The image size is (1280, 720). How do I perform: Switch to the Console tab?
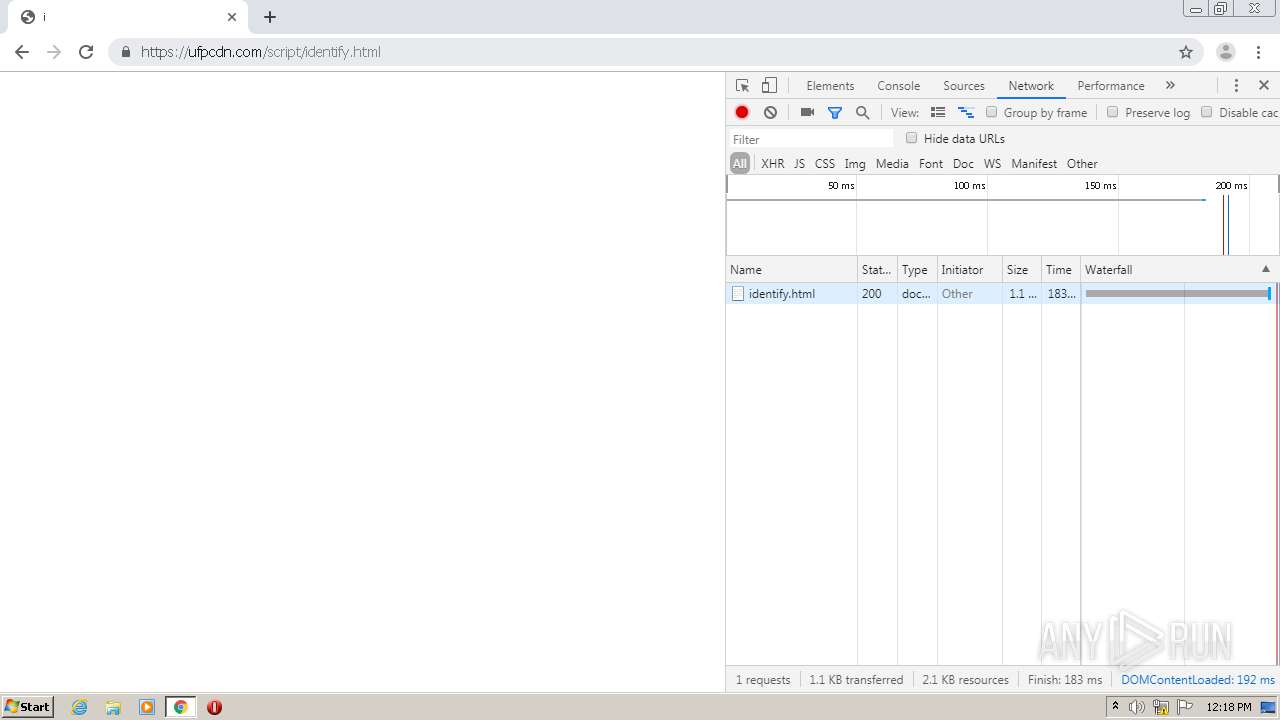click(898, 86)
